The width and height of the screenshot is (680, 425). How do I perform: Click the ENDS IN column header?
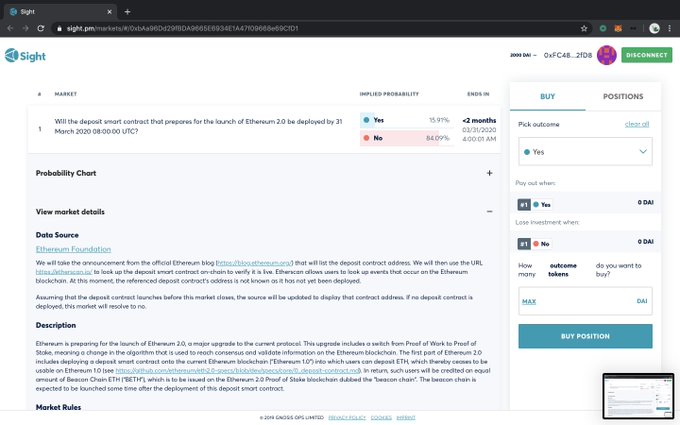478,94
